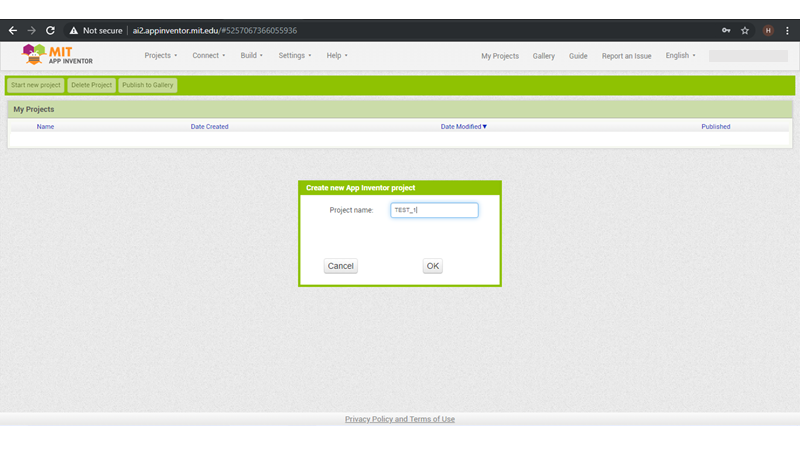
Task: Open the Gallery menu item
Action: click(543, 56)
